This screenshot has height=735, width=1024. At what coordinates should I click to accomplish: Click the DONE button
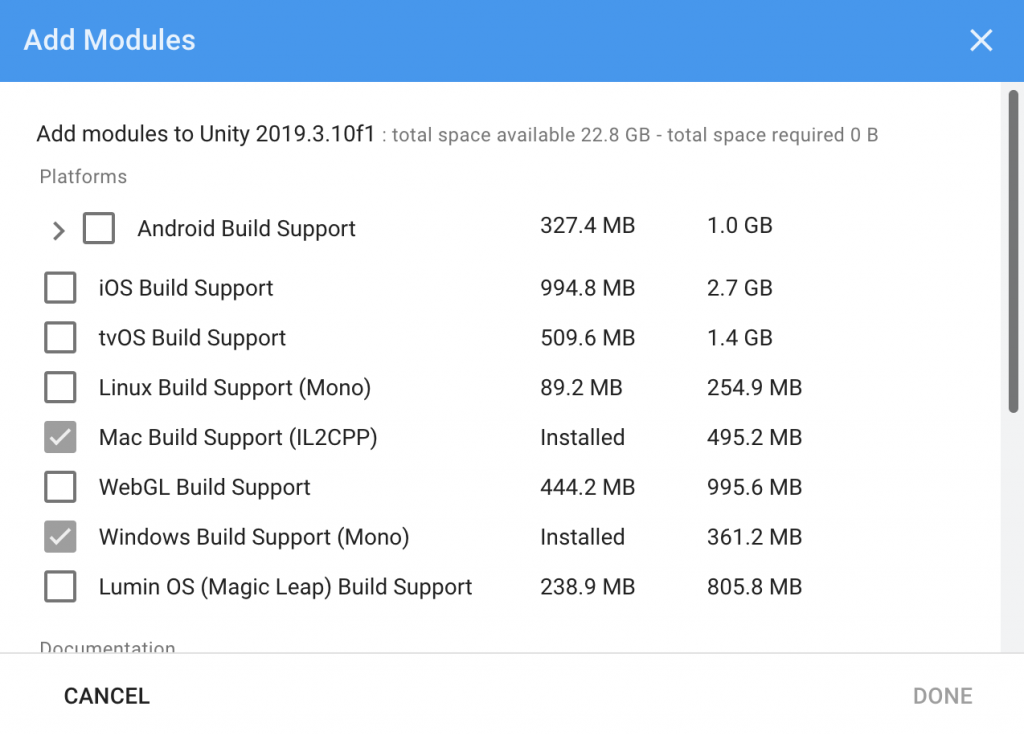(942, 696)
